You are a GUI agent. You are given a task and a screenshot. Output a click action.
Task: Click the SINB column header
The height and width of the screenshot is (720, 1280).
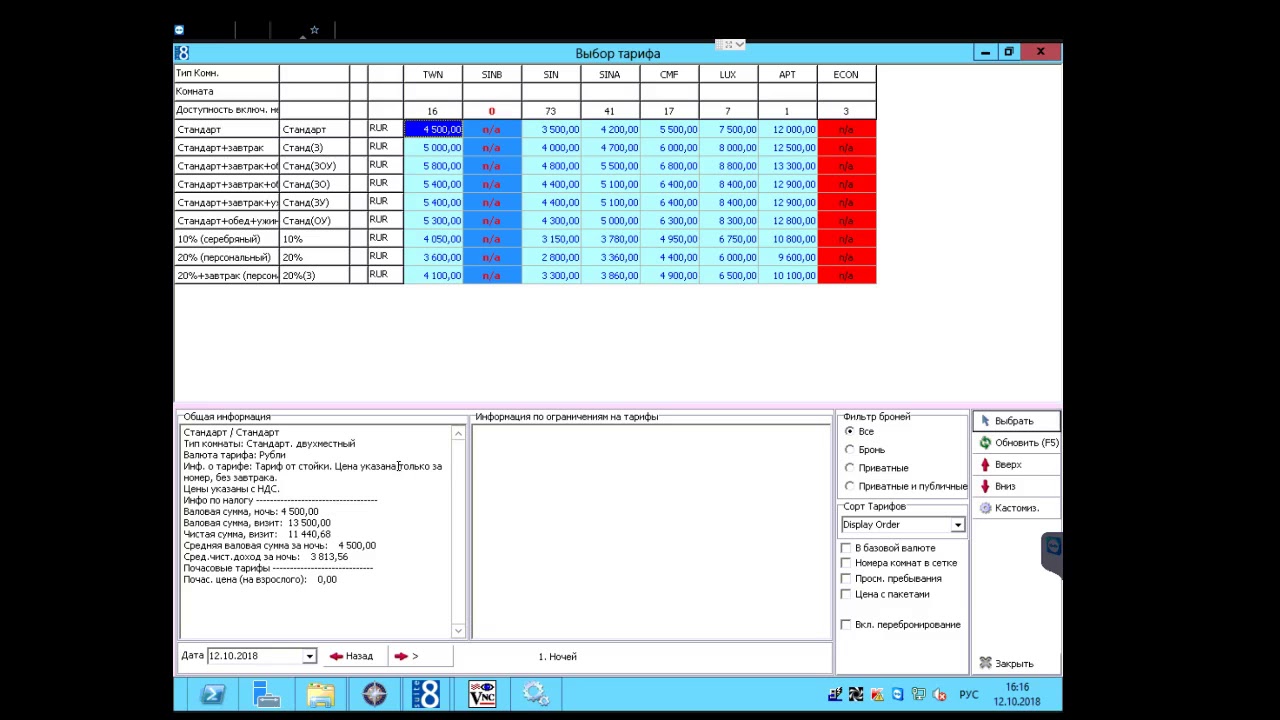[x=491, y=74]
